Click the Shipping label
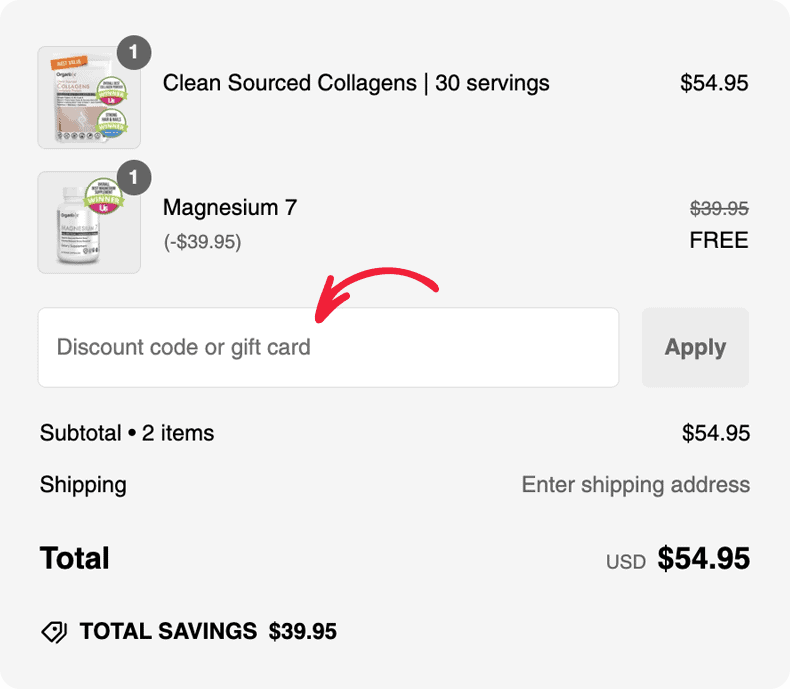 pos(83,485)
